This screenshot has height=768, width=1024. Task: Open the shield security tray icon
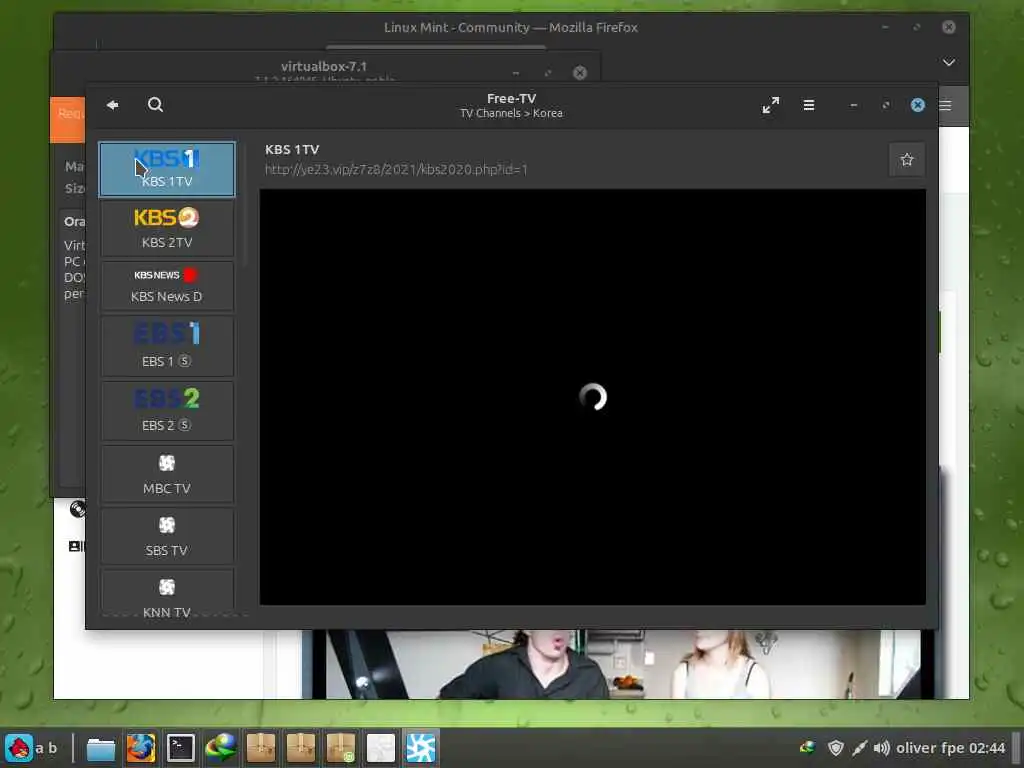click(x=835, y=748)
